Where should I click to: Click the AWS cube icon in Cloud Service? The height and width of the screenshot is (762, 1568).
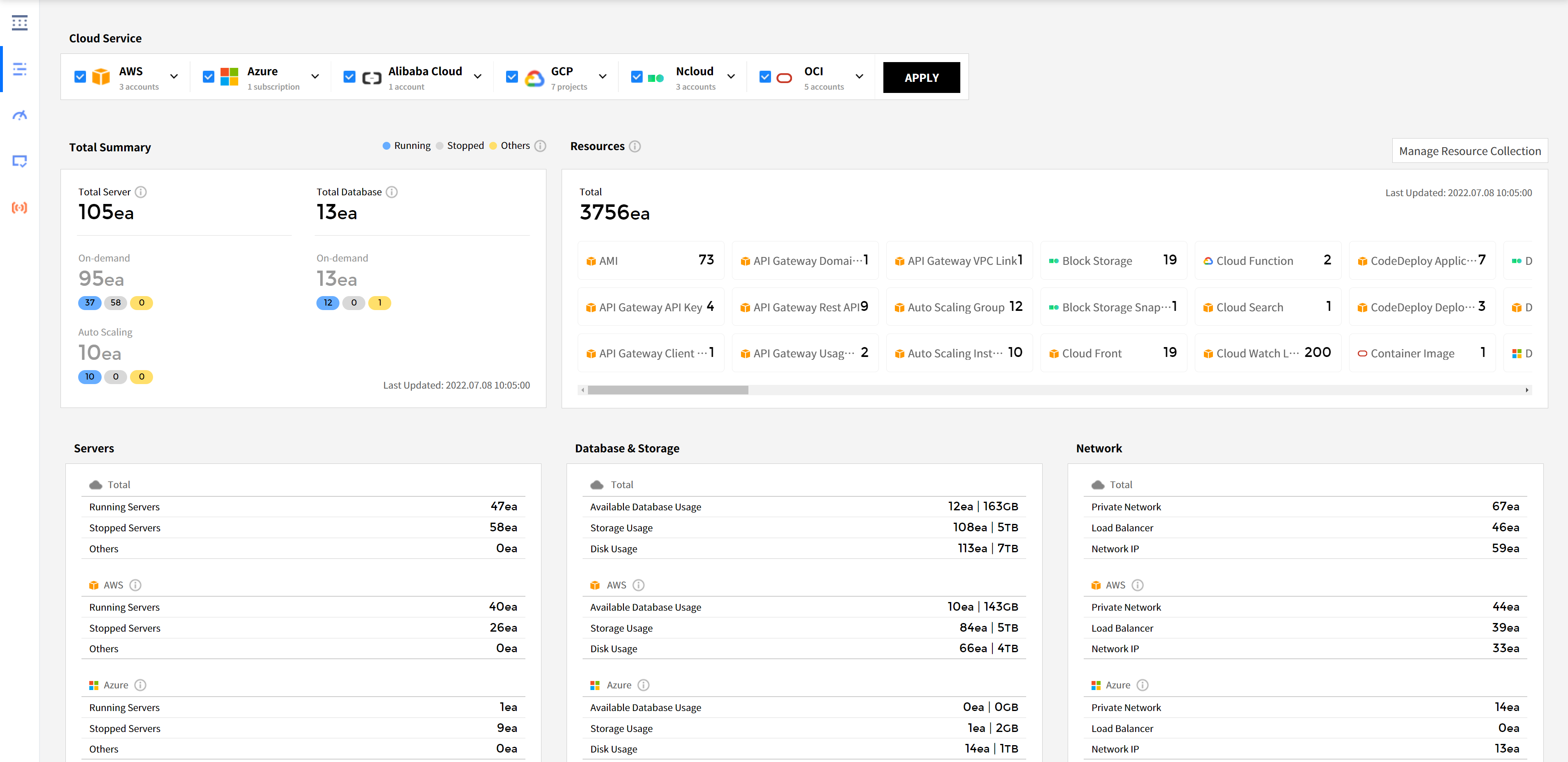pos(101,76)
